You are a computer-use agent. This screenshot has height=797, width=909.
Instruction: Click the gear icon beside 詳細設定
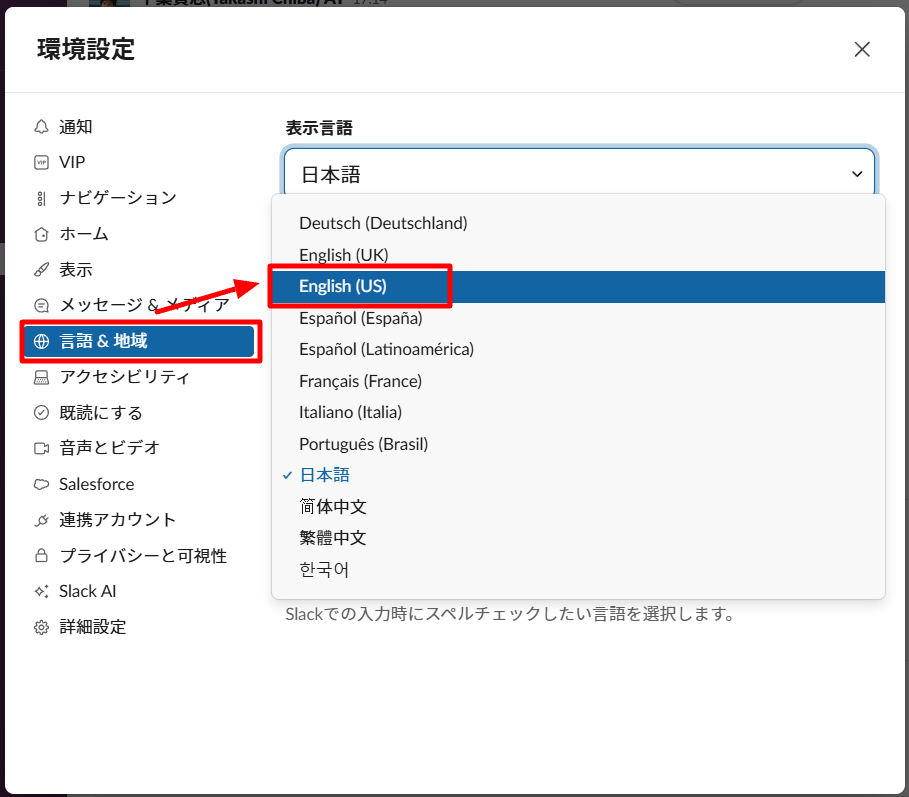41,628
